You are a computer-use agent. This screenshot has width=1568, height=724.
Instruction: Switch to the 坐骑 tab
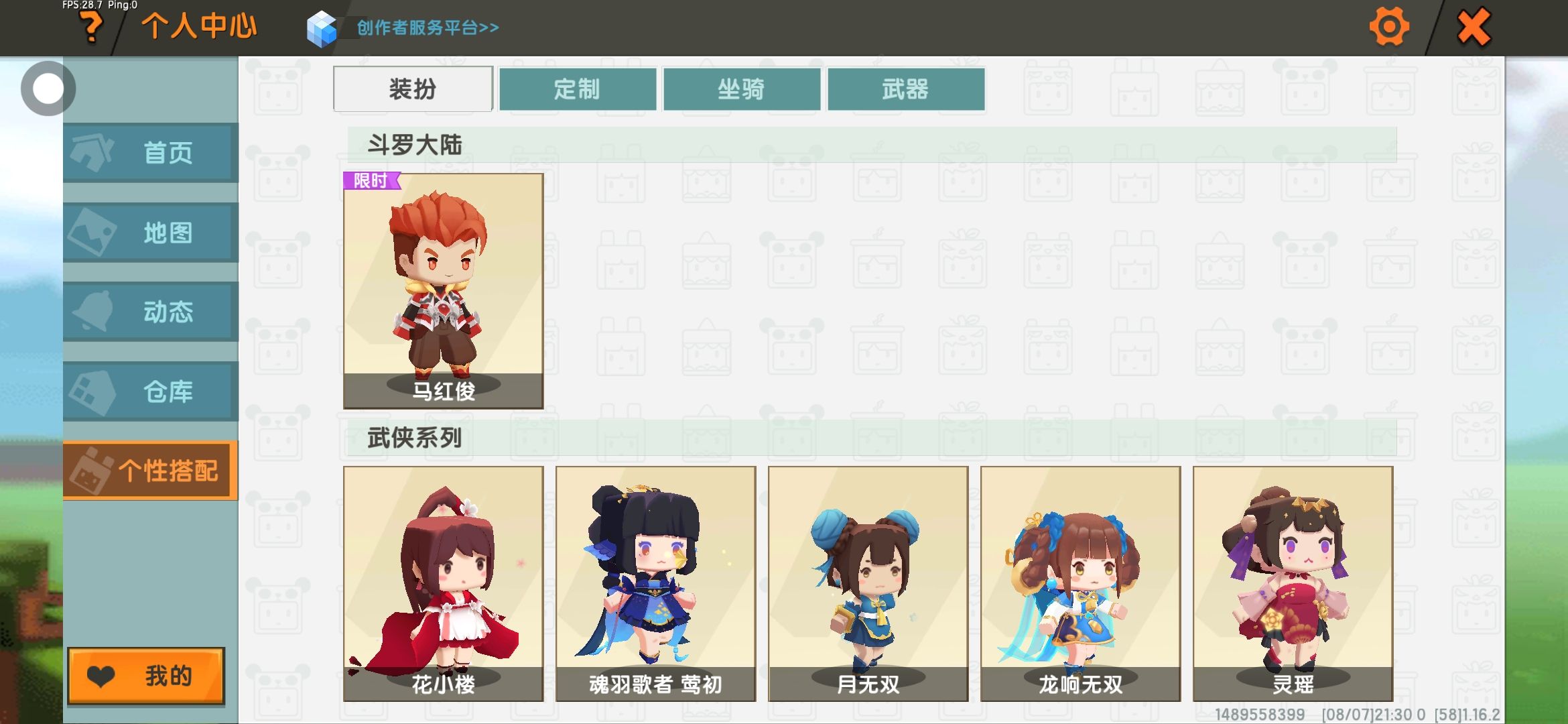[x=742, y=88]
